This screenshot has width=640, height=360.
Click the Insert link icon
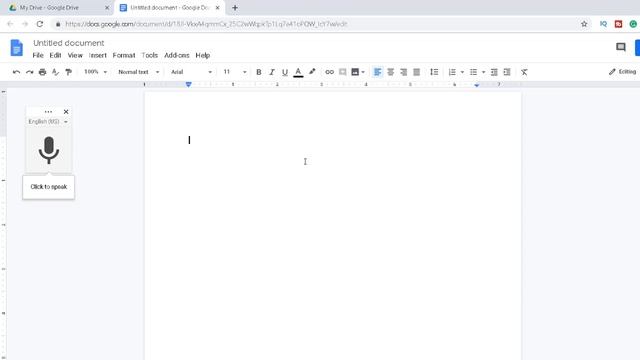coord(329,72)
